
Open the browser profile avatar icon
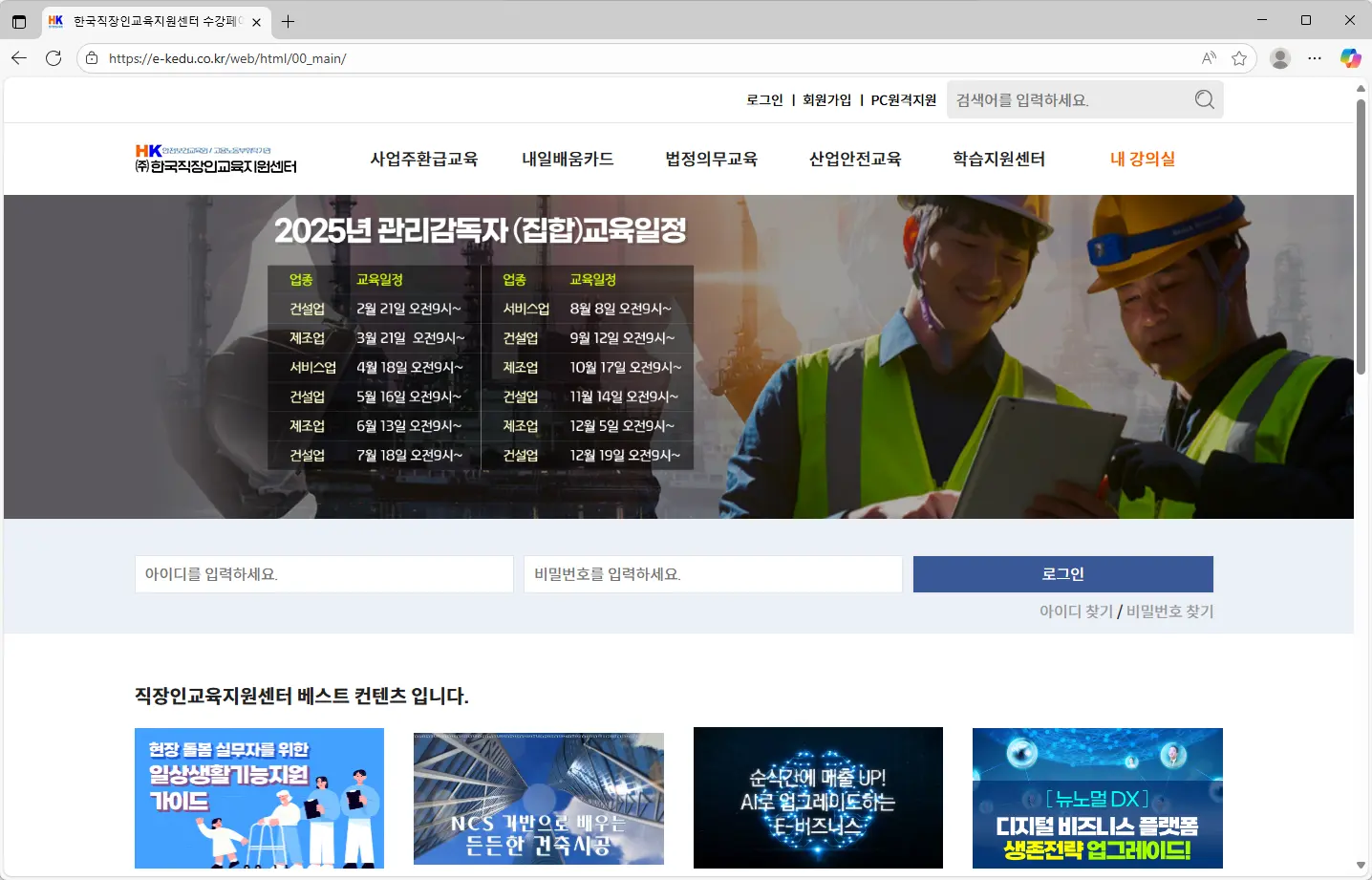pyautogui.click(x=1280, y=58)
